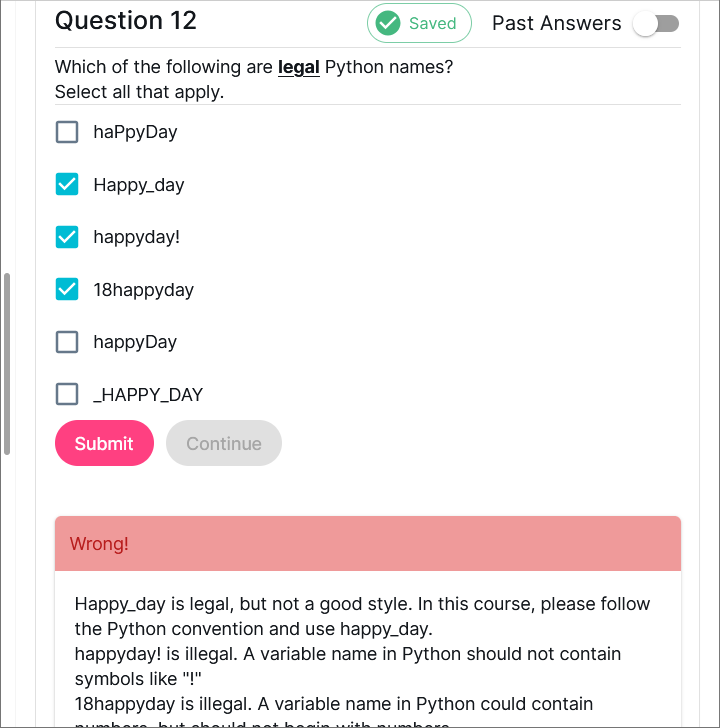Click the Saved status text

click(432, 23)
